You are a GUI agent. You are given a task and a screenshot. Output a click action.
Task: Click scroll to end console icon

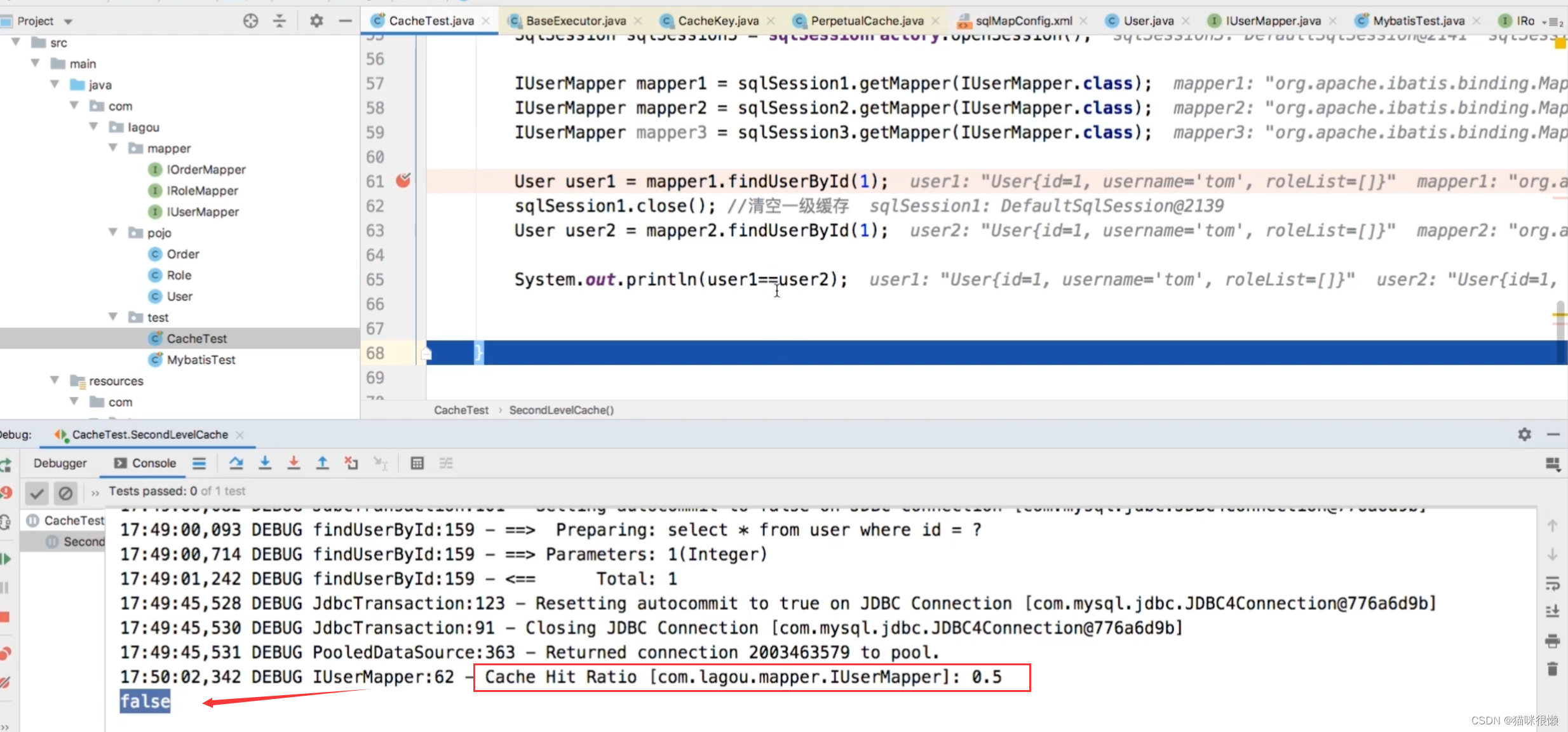[x=1553, y=611]
